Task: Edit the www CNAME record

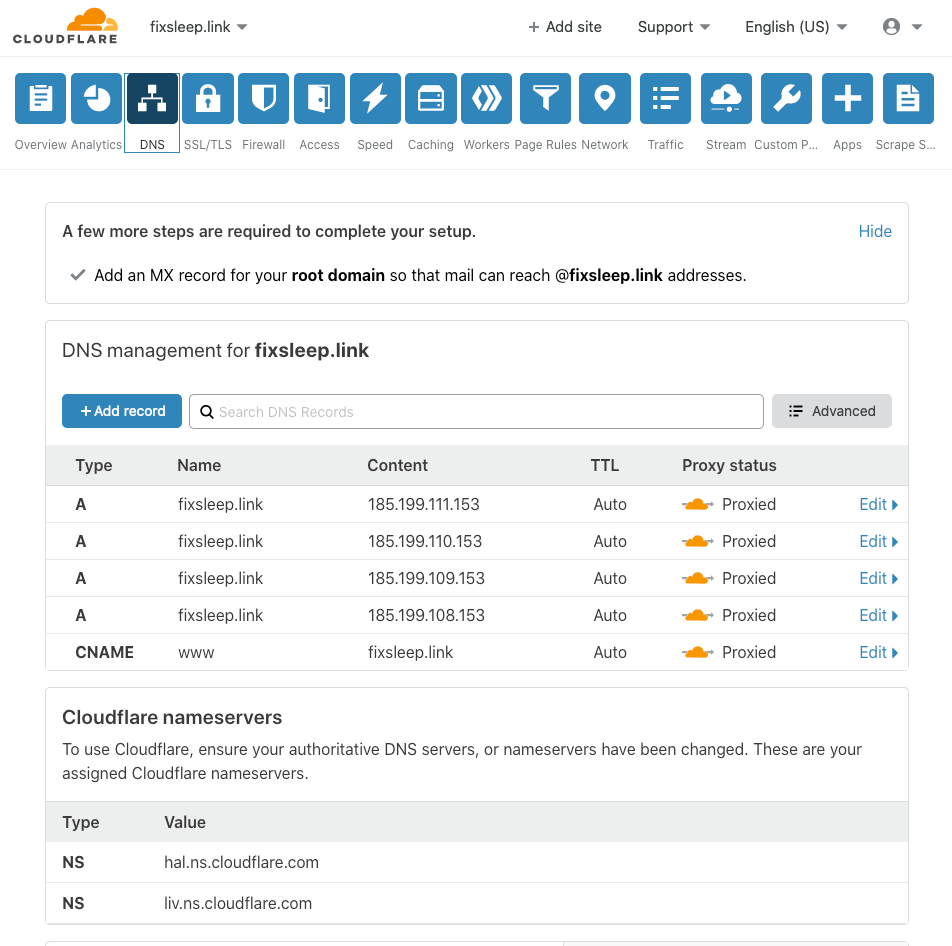Action: pos(879,653)
